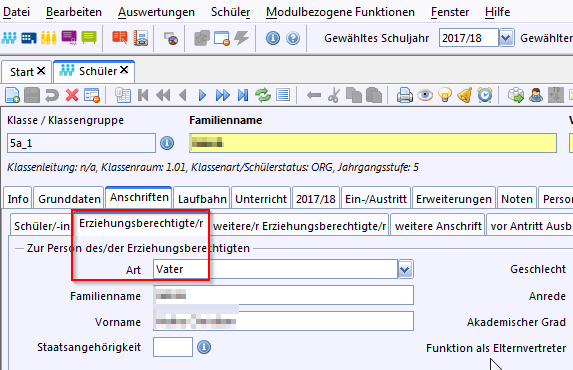Open the Auswertungen menu
The image size is (573, 370).
(156, 12)
